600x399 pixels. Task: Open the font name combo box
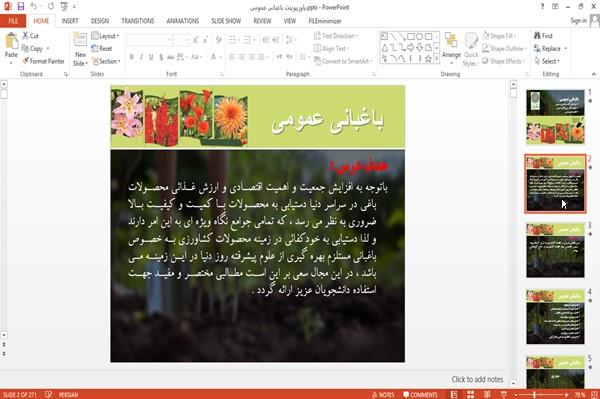[150, 40]
